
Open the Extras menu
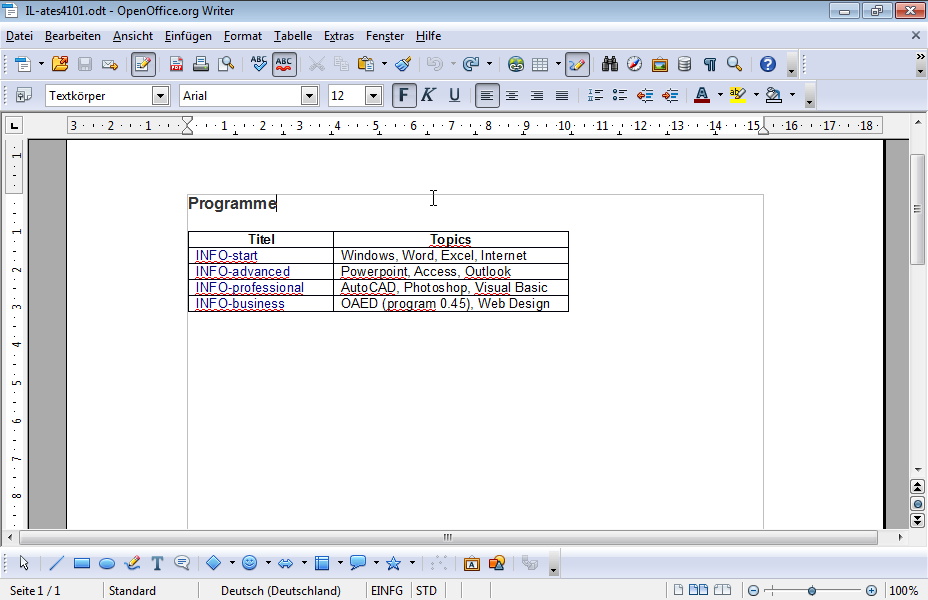339,36
